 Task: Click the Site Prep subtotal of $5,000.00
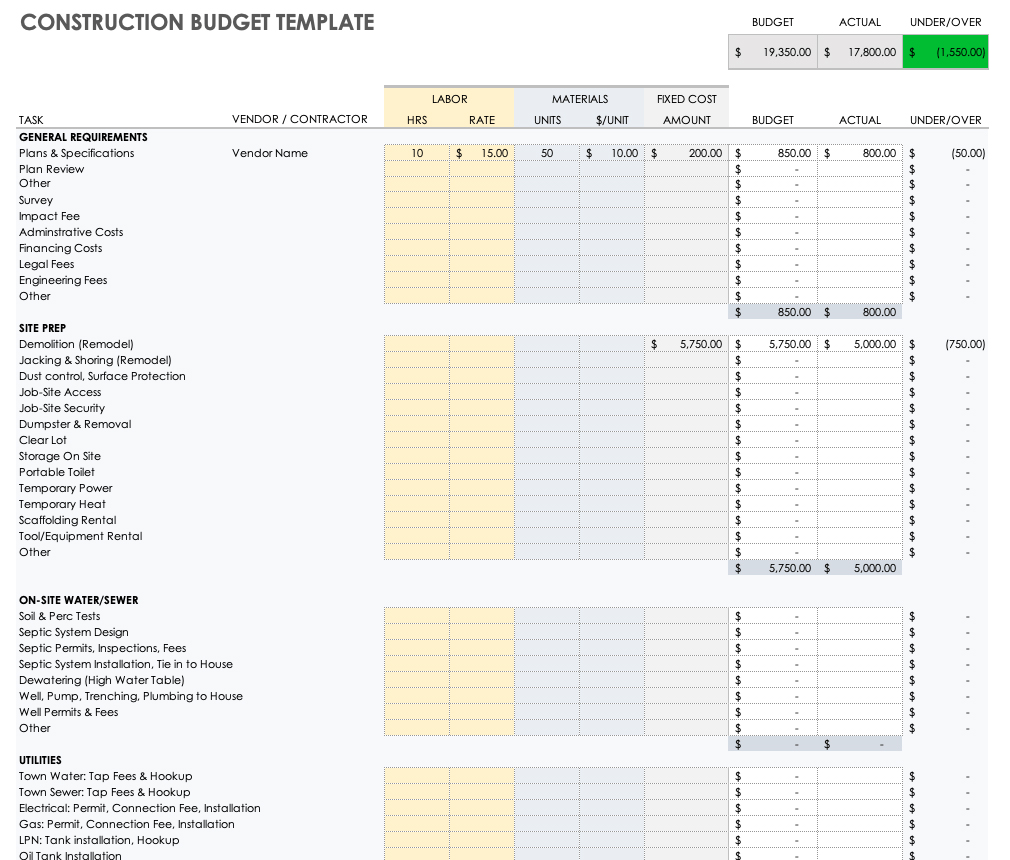(859, 567)
